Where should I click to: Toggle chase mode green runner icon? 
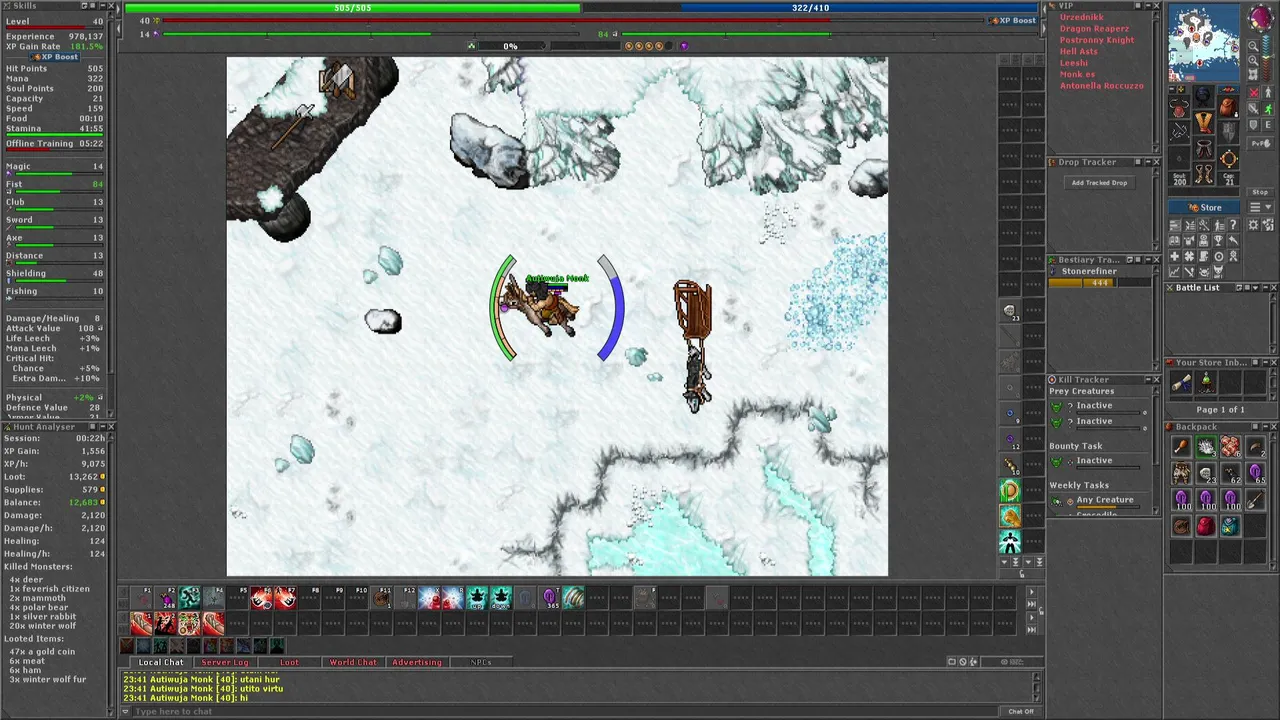[1268, 108]
